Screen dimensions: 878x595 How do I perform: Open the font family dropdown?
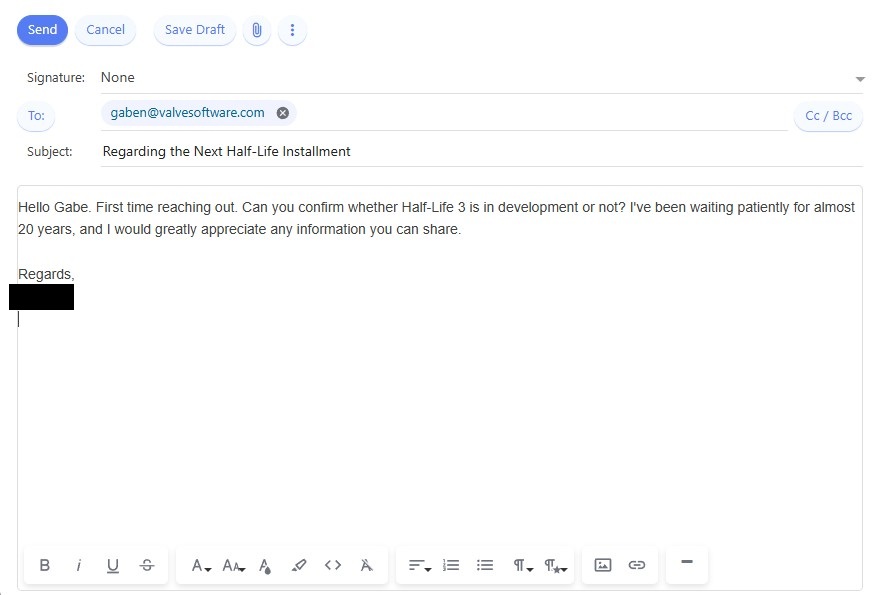point(200,565)
